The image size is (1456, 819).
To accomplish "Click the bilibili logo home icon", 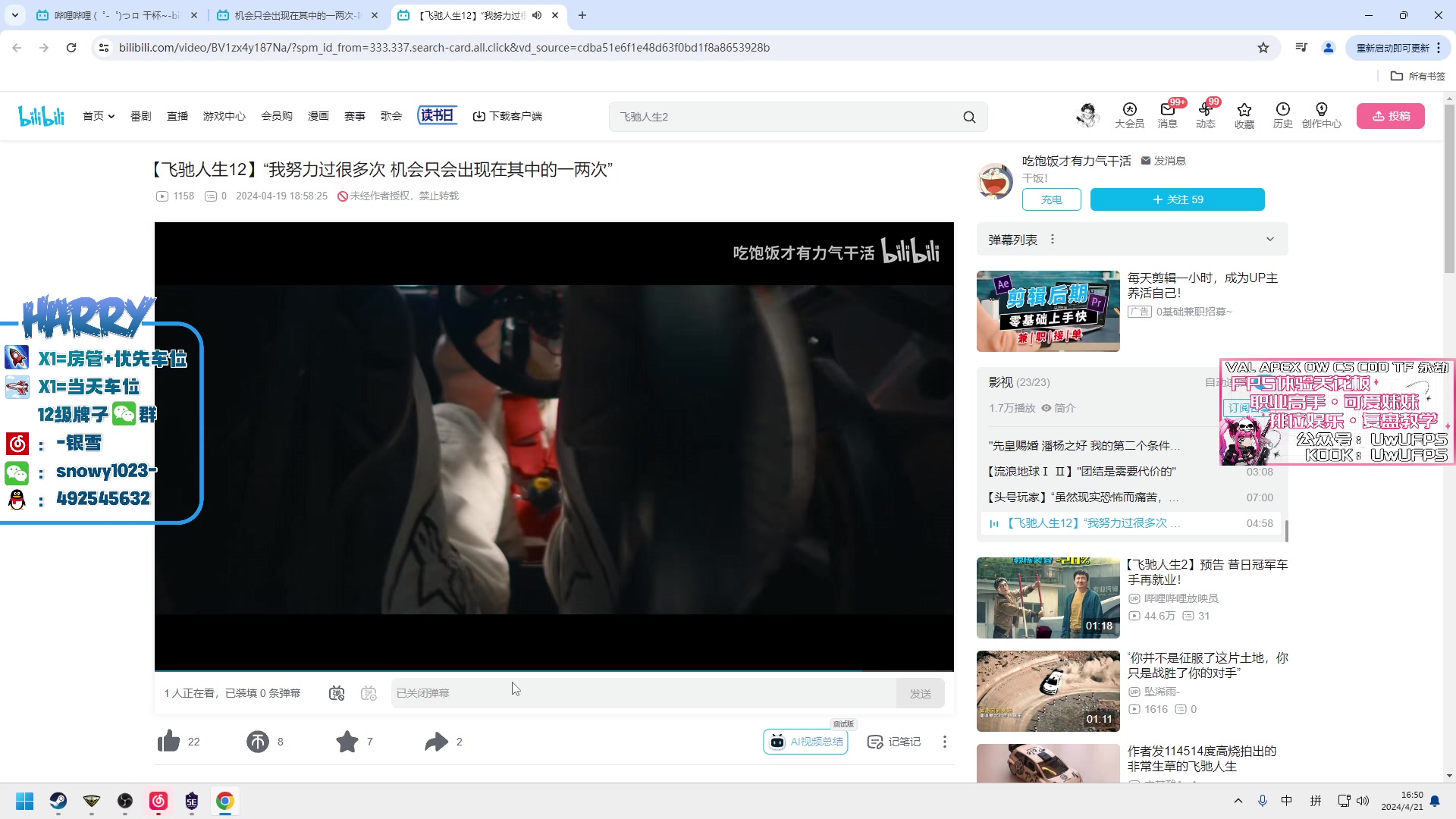I will click(41, 116).
